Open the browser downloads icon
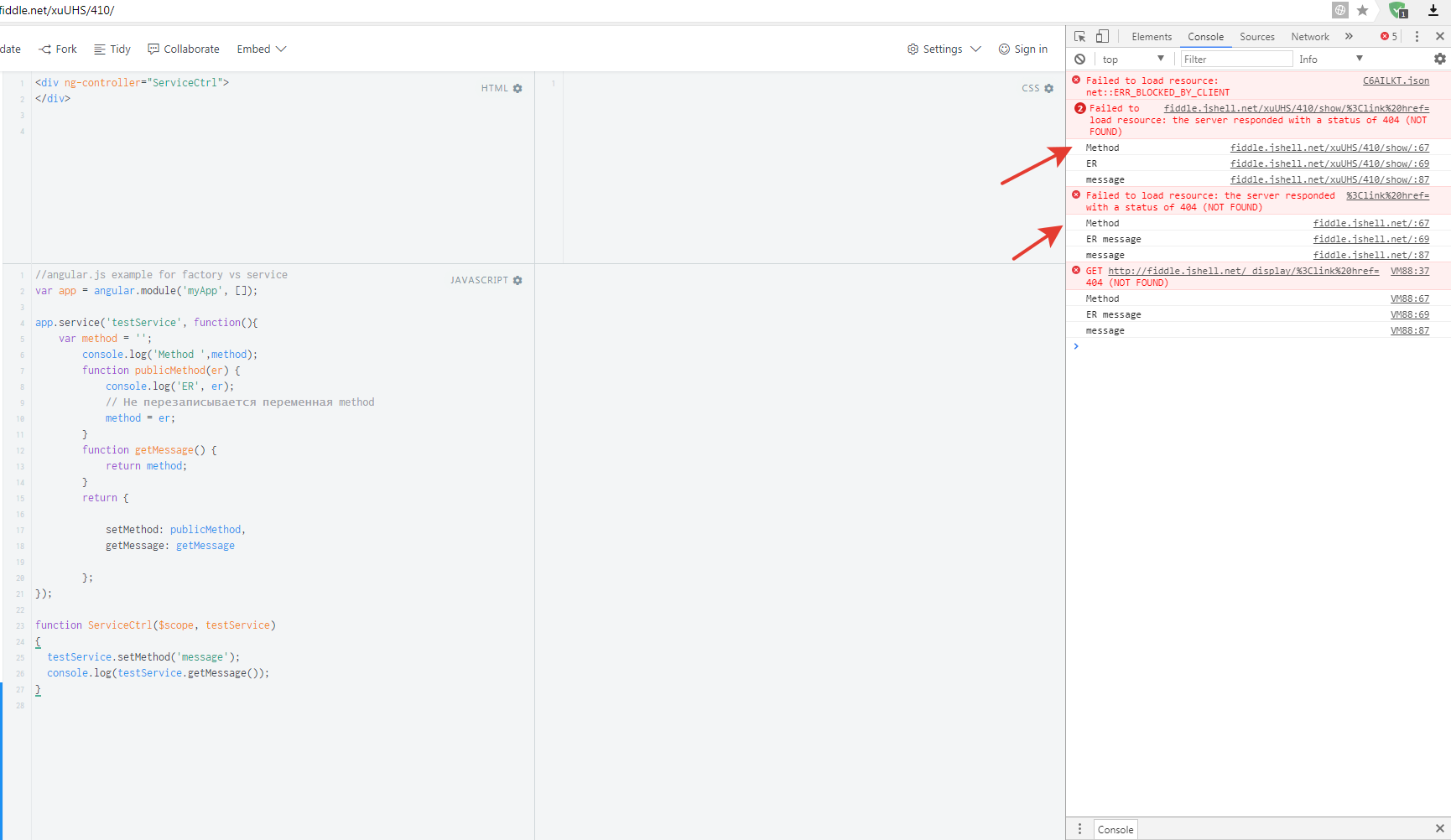The width and height of the screenshot is (1451, 840). coord(1433,10)
